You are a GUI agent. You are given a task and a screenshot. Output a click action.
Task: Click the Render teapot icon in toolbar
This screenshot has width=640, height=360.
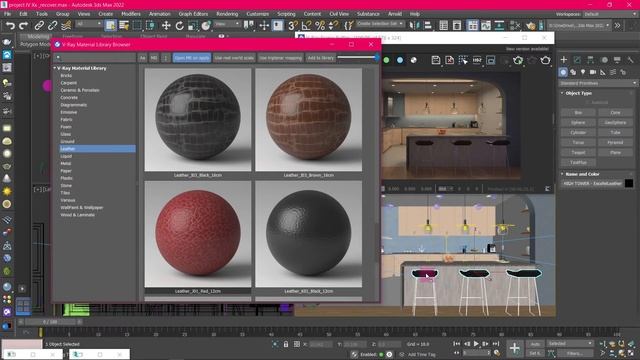click(531, 26)
